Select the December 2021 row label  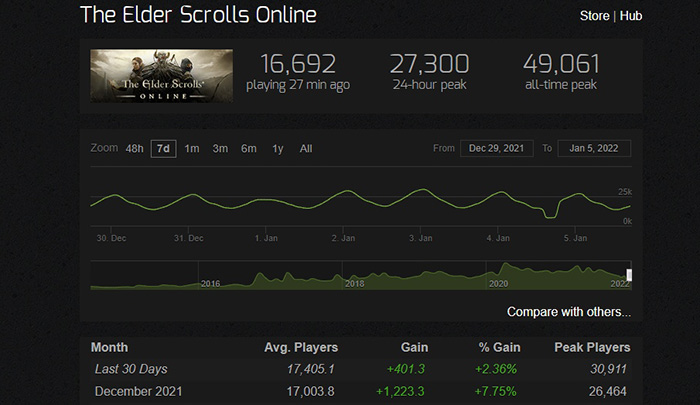click(x=138, y=392)
